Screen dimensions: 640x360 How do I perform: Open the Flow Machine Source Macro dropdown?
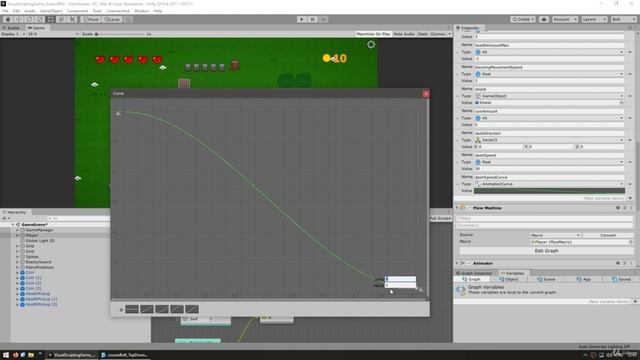click(555, 236)
